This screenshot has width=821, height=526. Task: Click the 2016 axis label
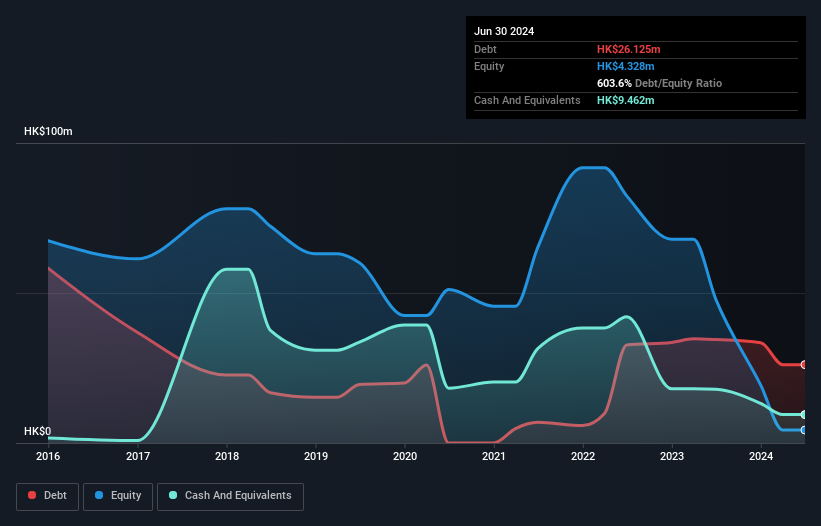coord(48,456)
